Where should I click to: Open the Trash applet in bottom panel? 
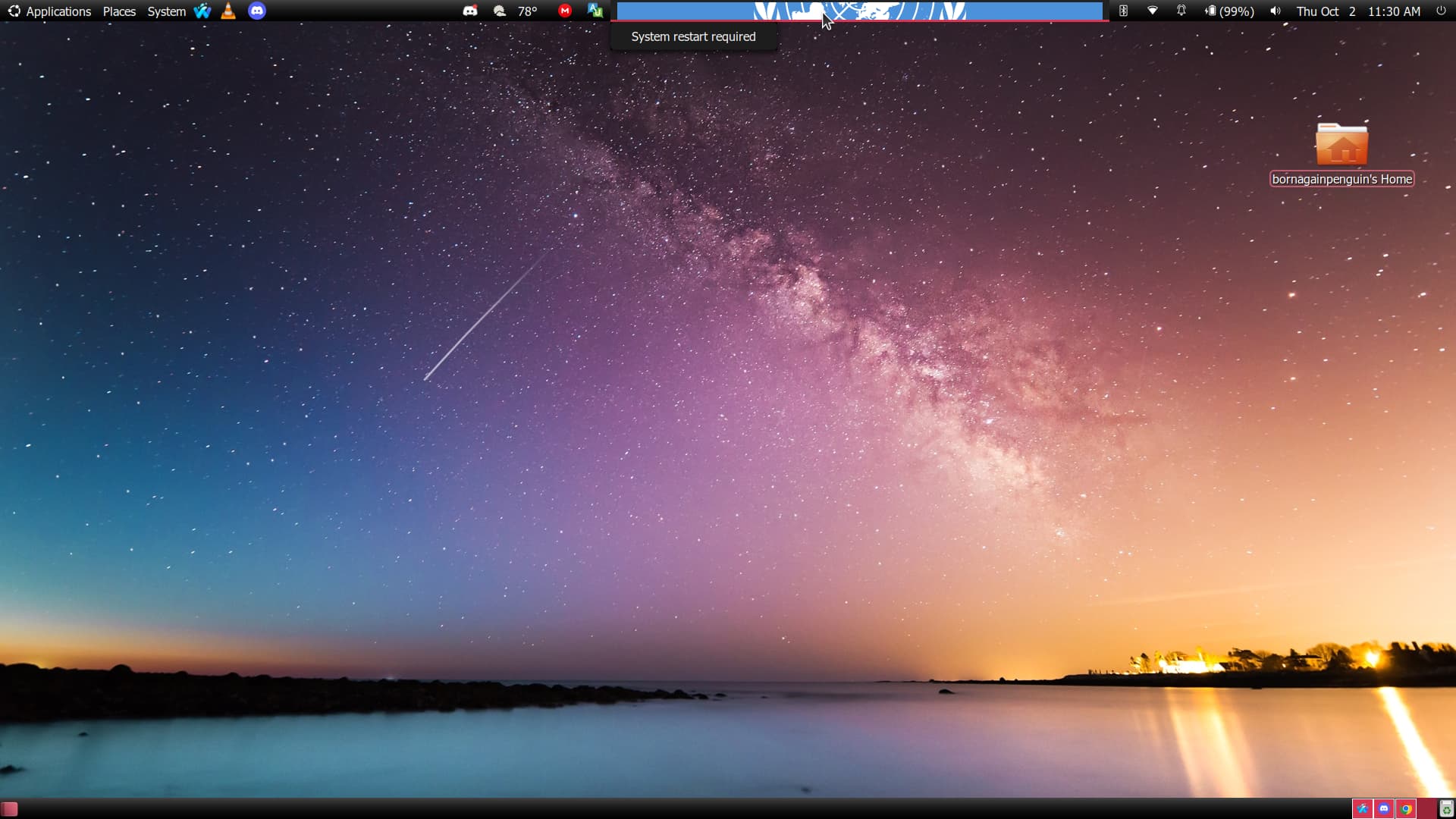[1446, 808]
